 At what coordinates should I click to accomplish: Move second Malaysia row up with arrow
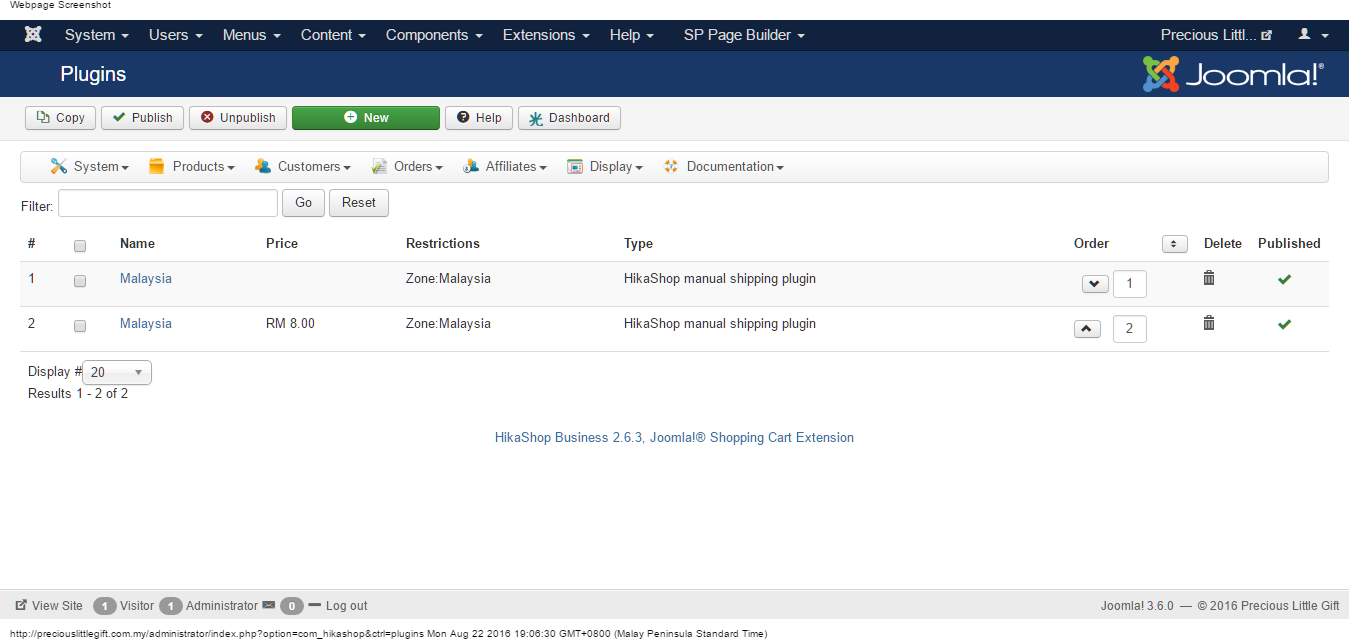1087,329
